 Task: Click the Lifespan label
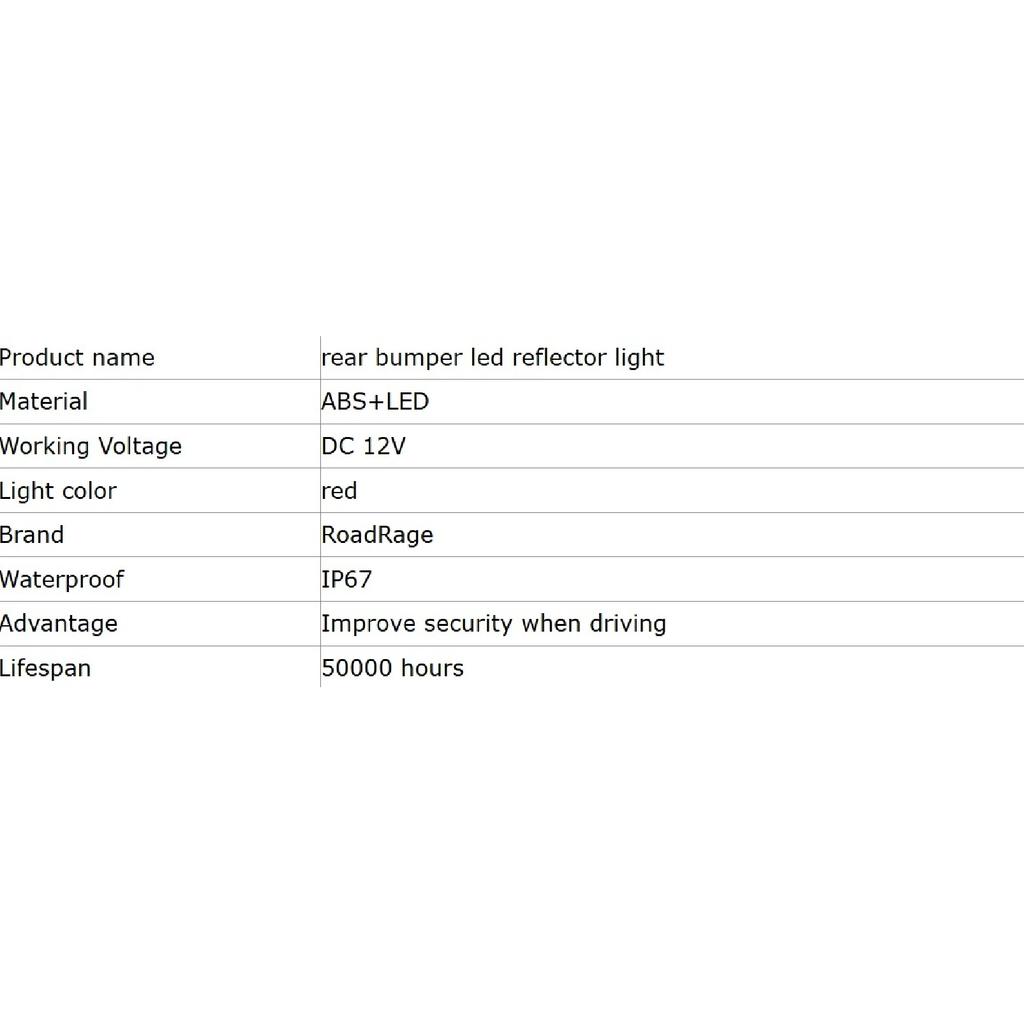(x=45, y=669)
